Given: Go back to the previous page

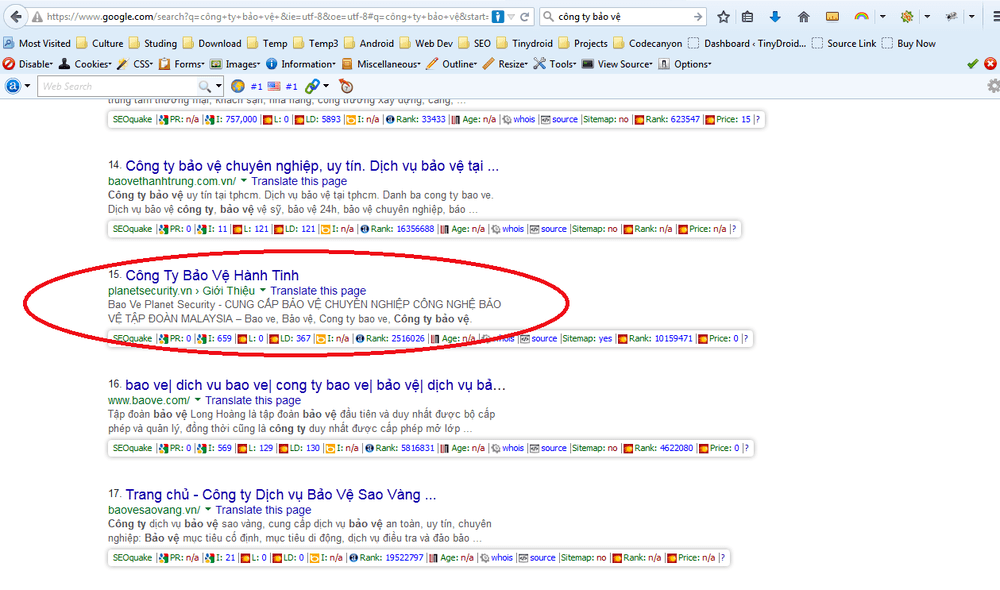Looking at the screenshot, I should pos(16,17).
